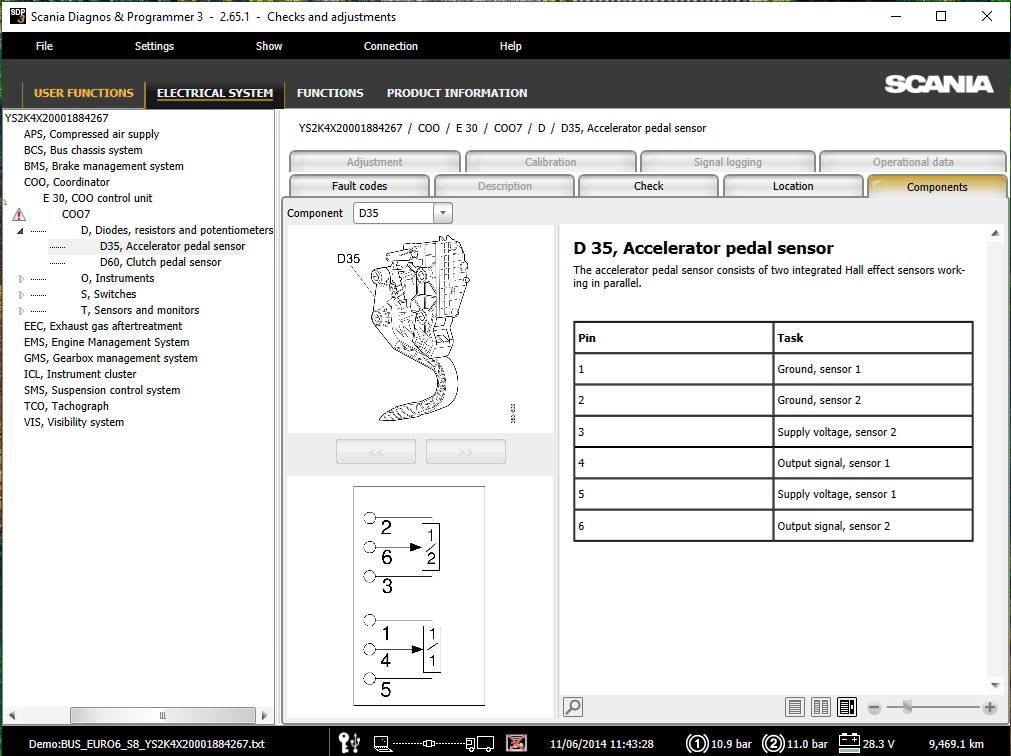The height and width of the screenshot is (756, 1011).
Task: Open the Fault codes tab
Action: point(359,186)
